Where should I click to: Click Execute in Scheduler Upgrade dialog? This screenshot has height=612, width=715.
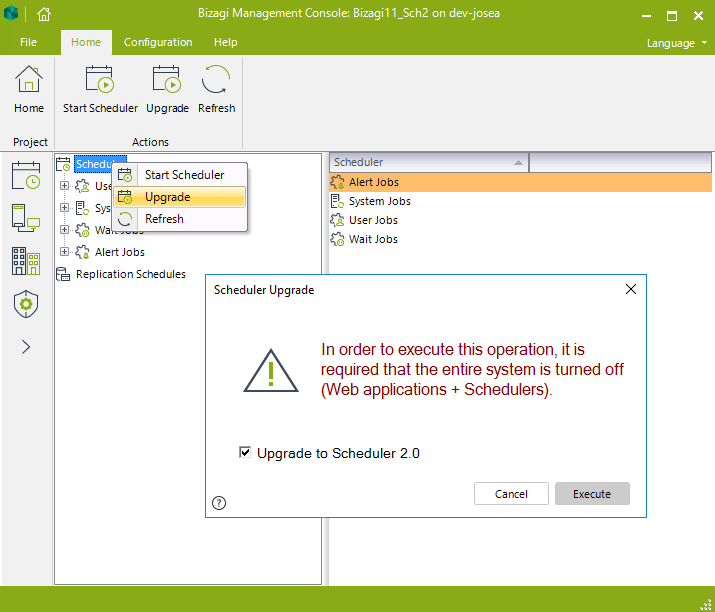tap(592, 494)
